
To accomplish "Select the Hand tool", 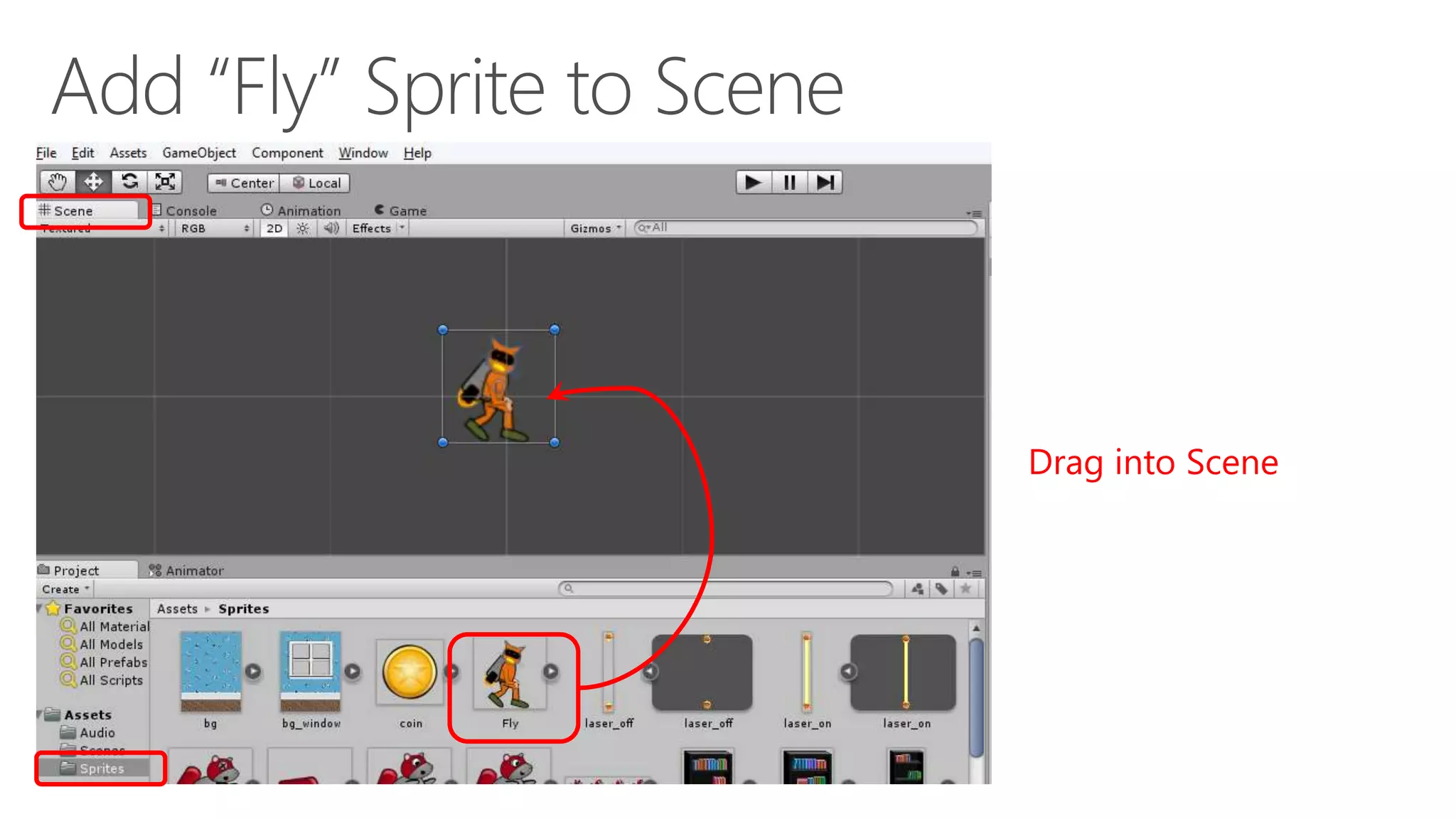I will pos(58,183).
